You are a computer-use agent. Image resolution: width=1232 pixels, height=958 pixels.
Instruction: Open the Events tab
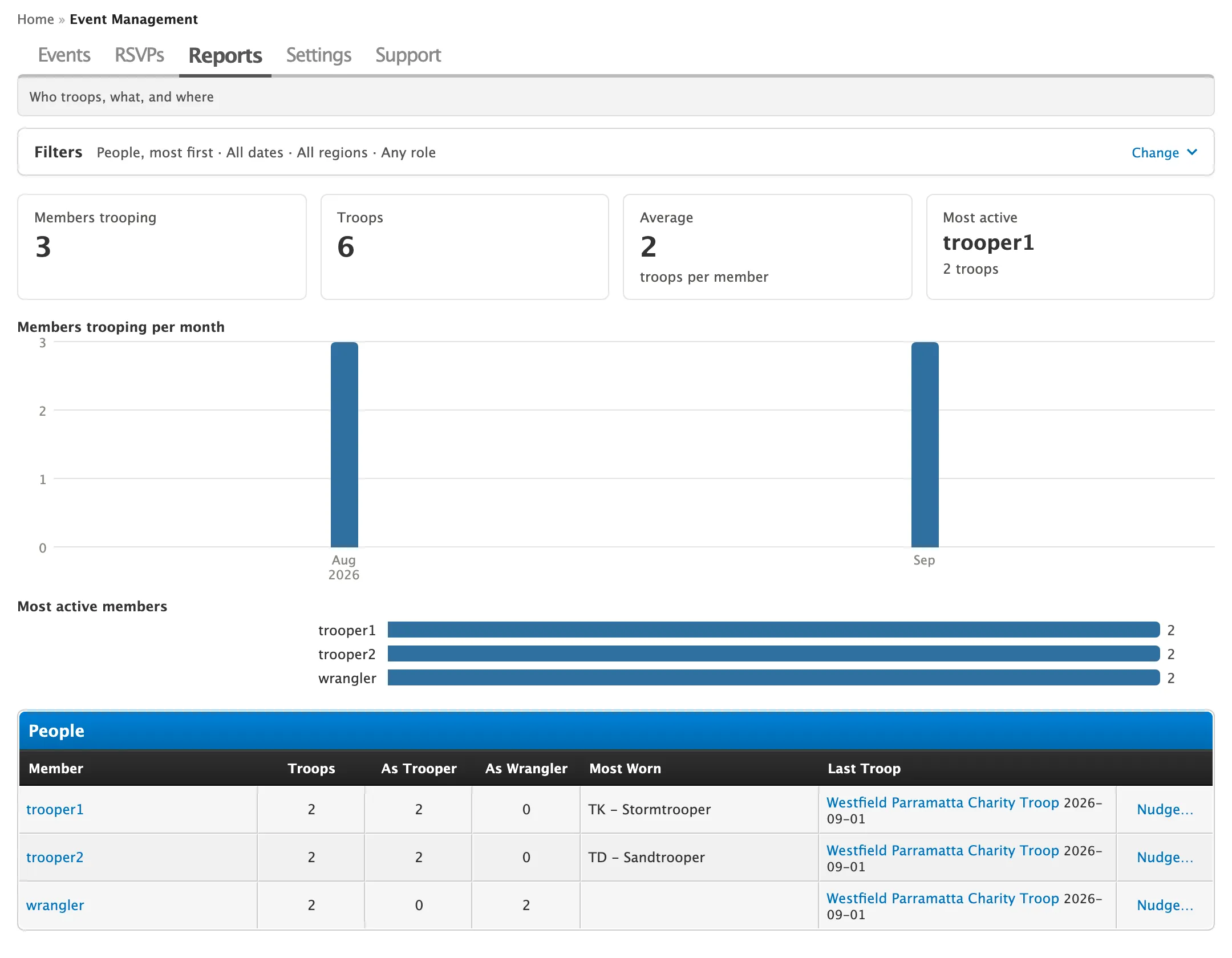coord(64,55)
